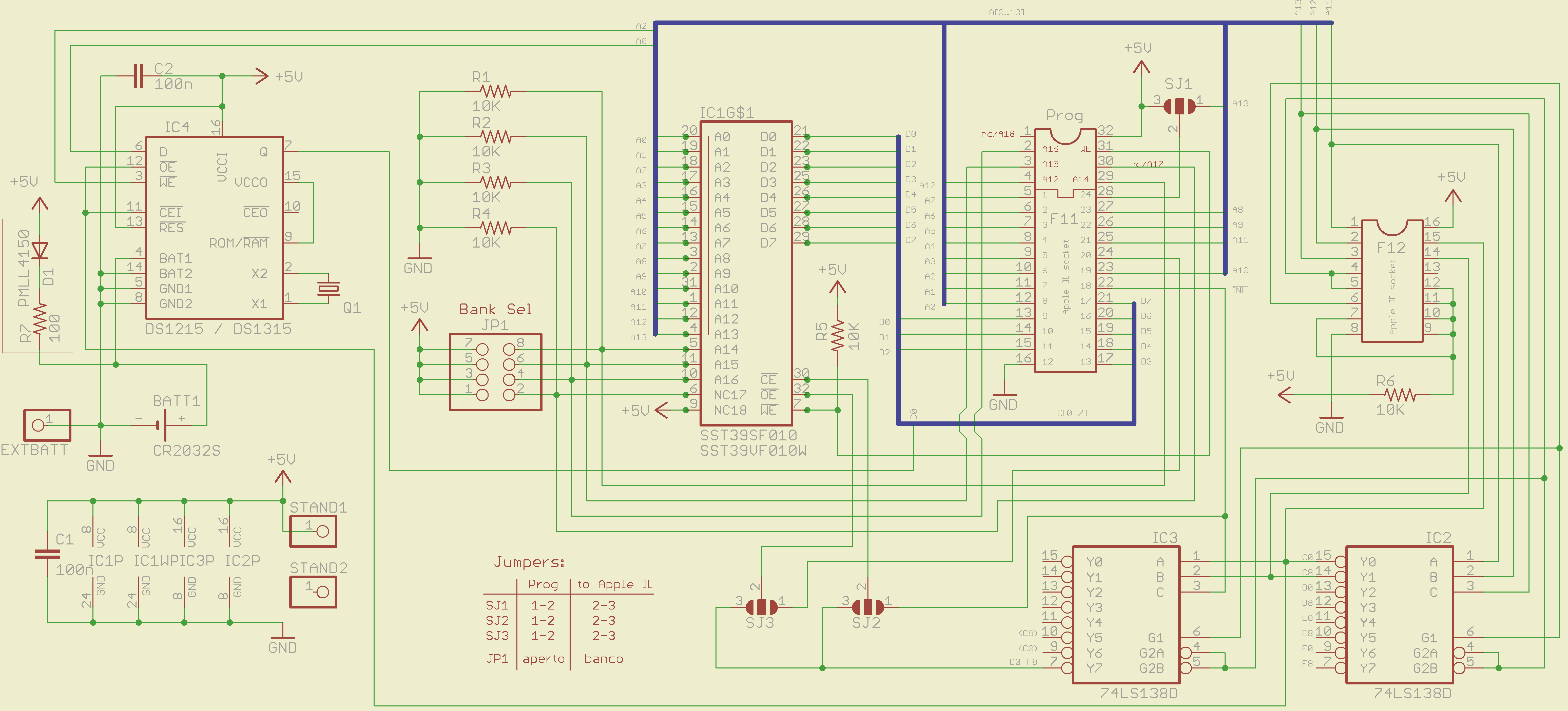Click the STAND2 pad box
This screenshot has width=1568, height=711.
[313, 592]
